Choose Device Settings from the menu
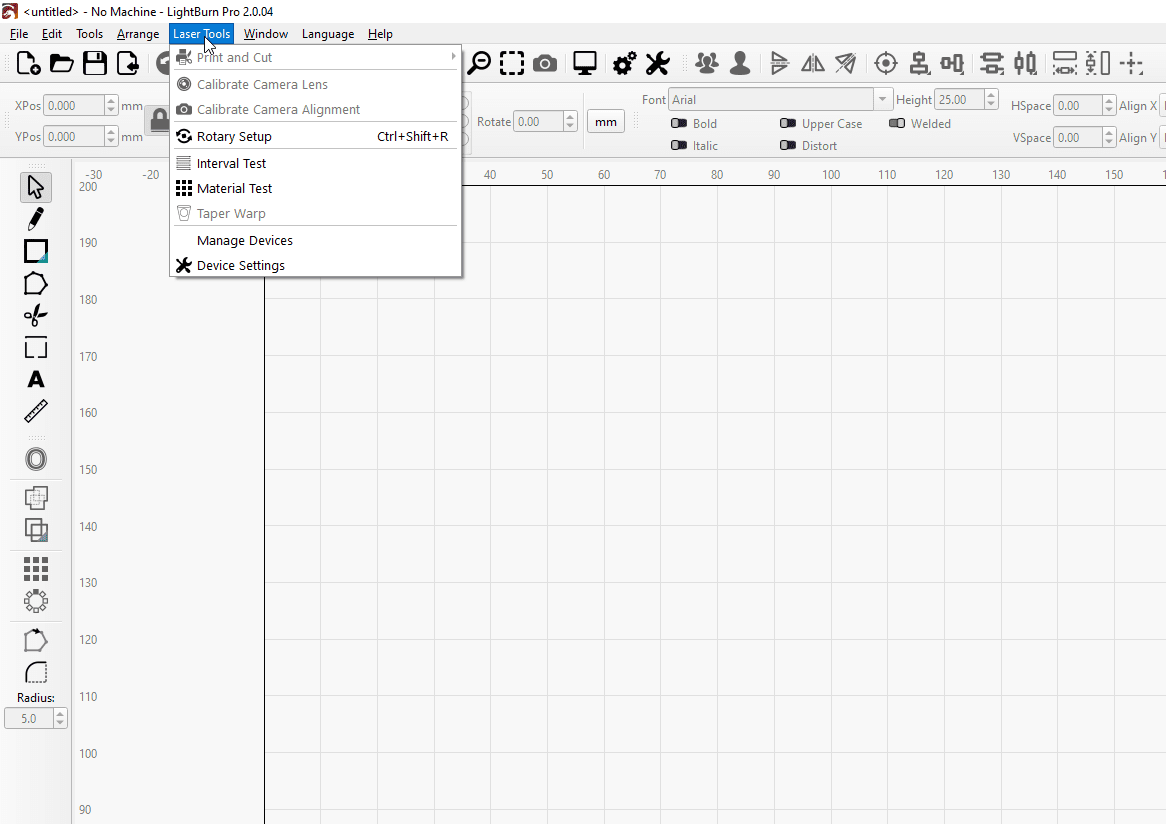Image resolution: width=1166 pixels, height=824 pixels. 315,265
